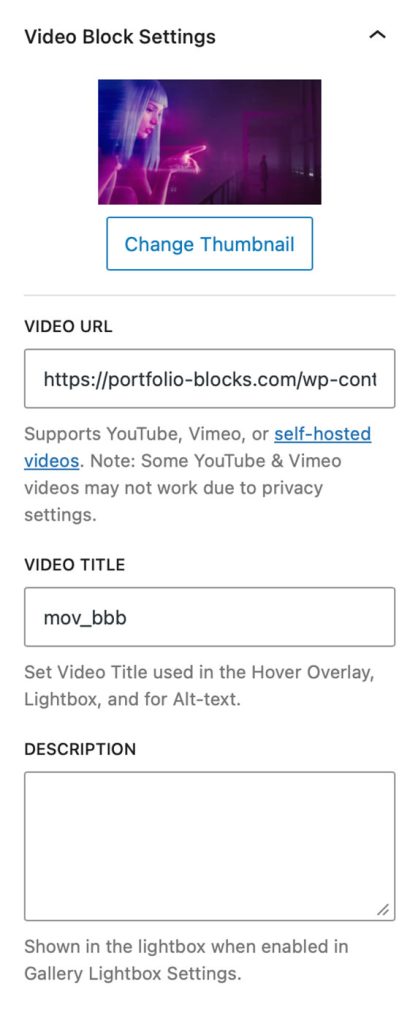Select the neon video thumbnail preview
The height and width of the screenshot is (1024, 418).
210,142
